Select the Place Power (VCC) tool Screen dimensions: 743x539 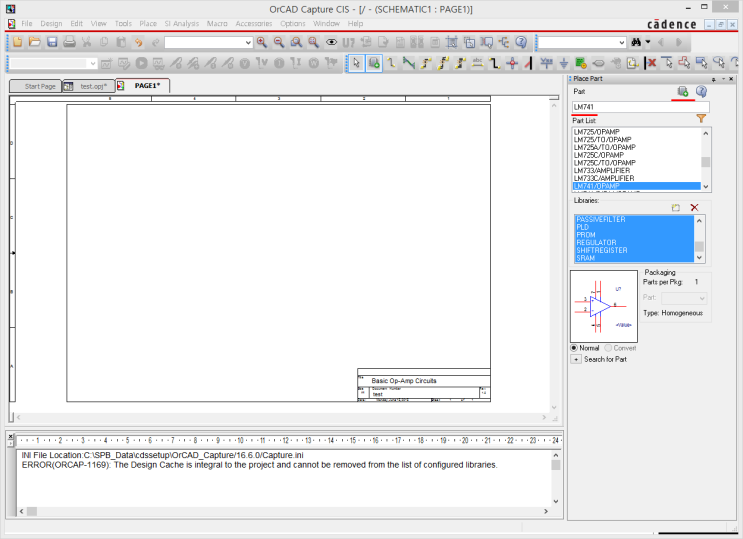pyautogui.click(x=546, y=63)
